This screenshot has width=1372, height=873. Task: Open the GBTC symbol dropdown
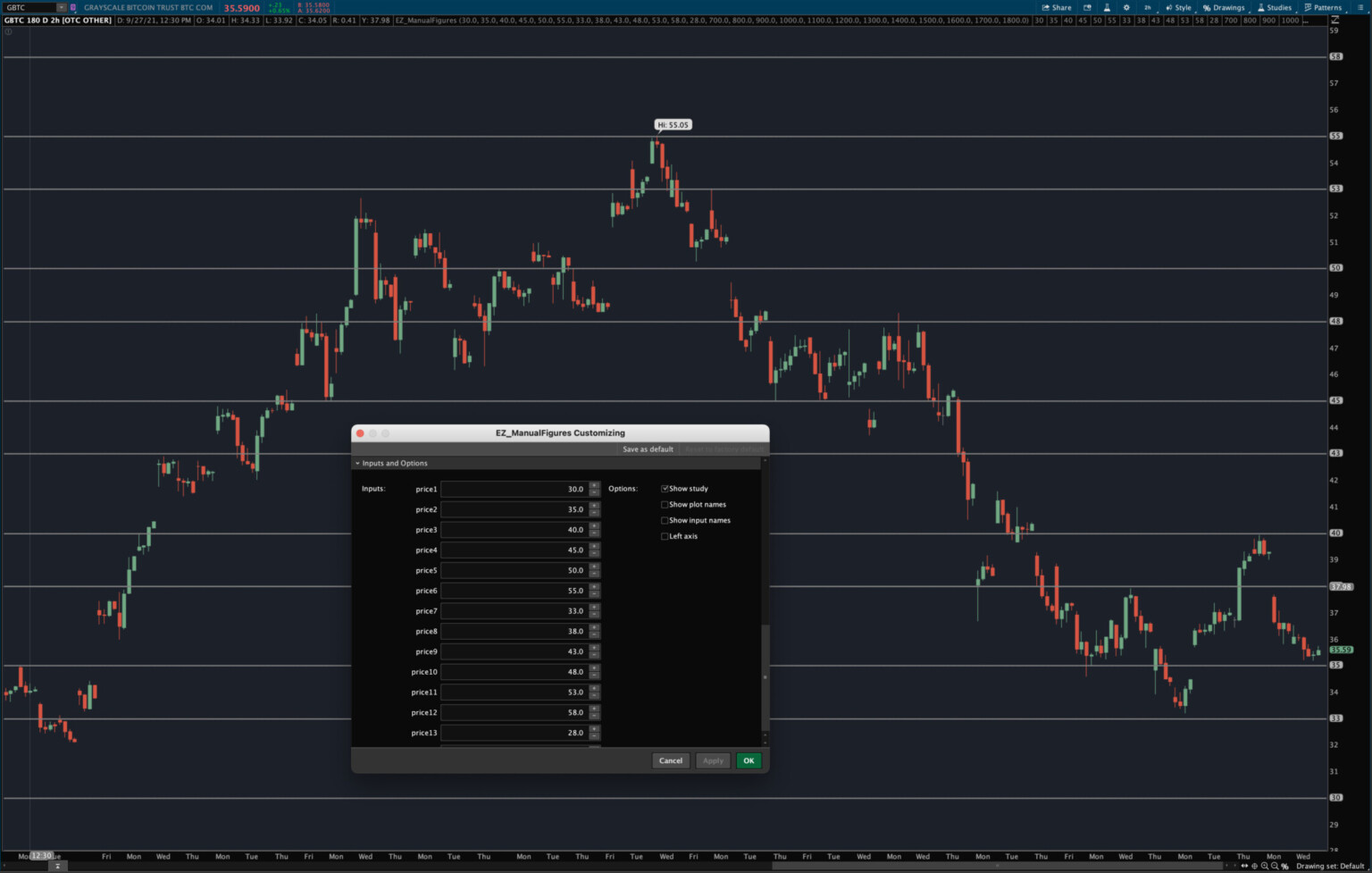[63, 7]
